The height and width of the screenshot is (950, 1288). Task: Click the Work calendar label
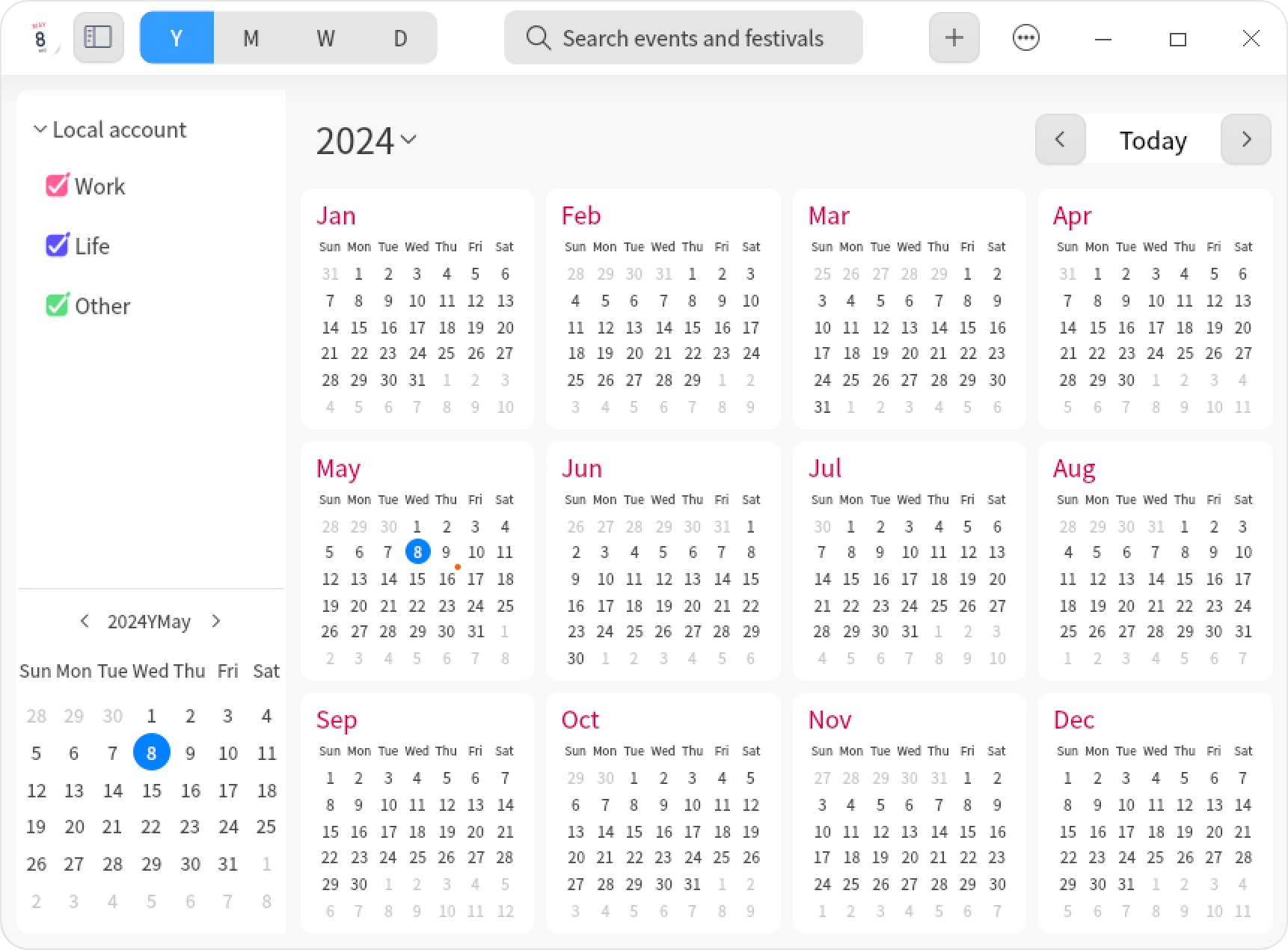tap(99, 186)
